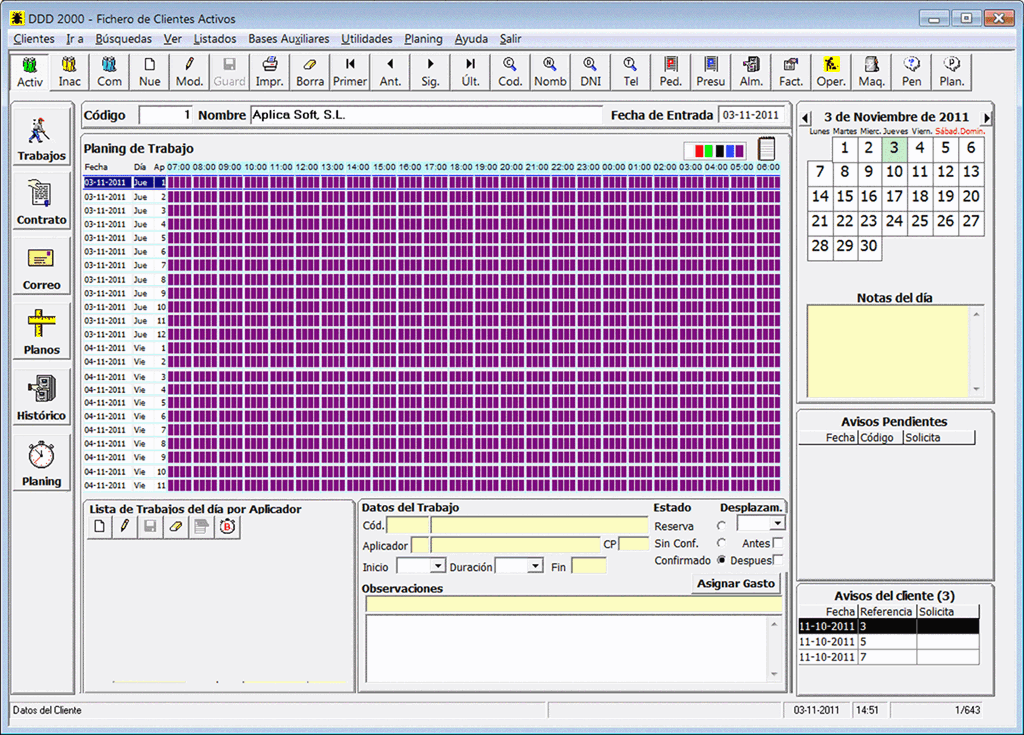Image resolution: width=1024 pixels, height=735 pixels.
Task: Expand the Duración dropdown
Action: [535, 566]
